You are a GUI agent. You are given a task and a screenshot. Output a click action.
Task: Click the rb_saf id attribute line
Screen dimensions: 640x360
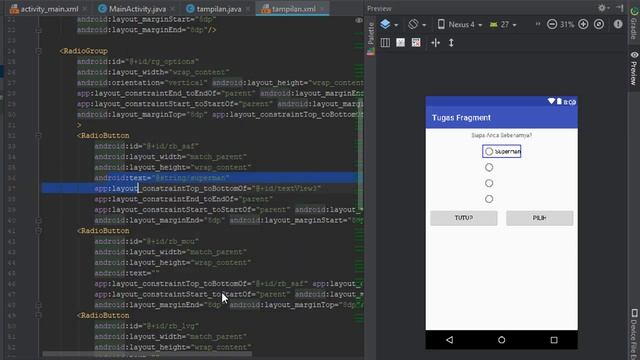pos(147,146)
